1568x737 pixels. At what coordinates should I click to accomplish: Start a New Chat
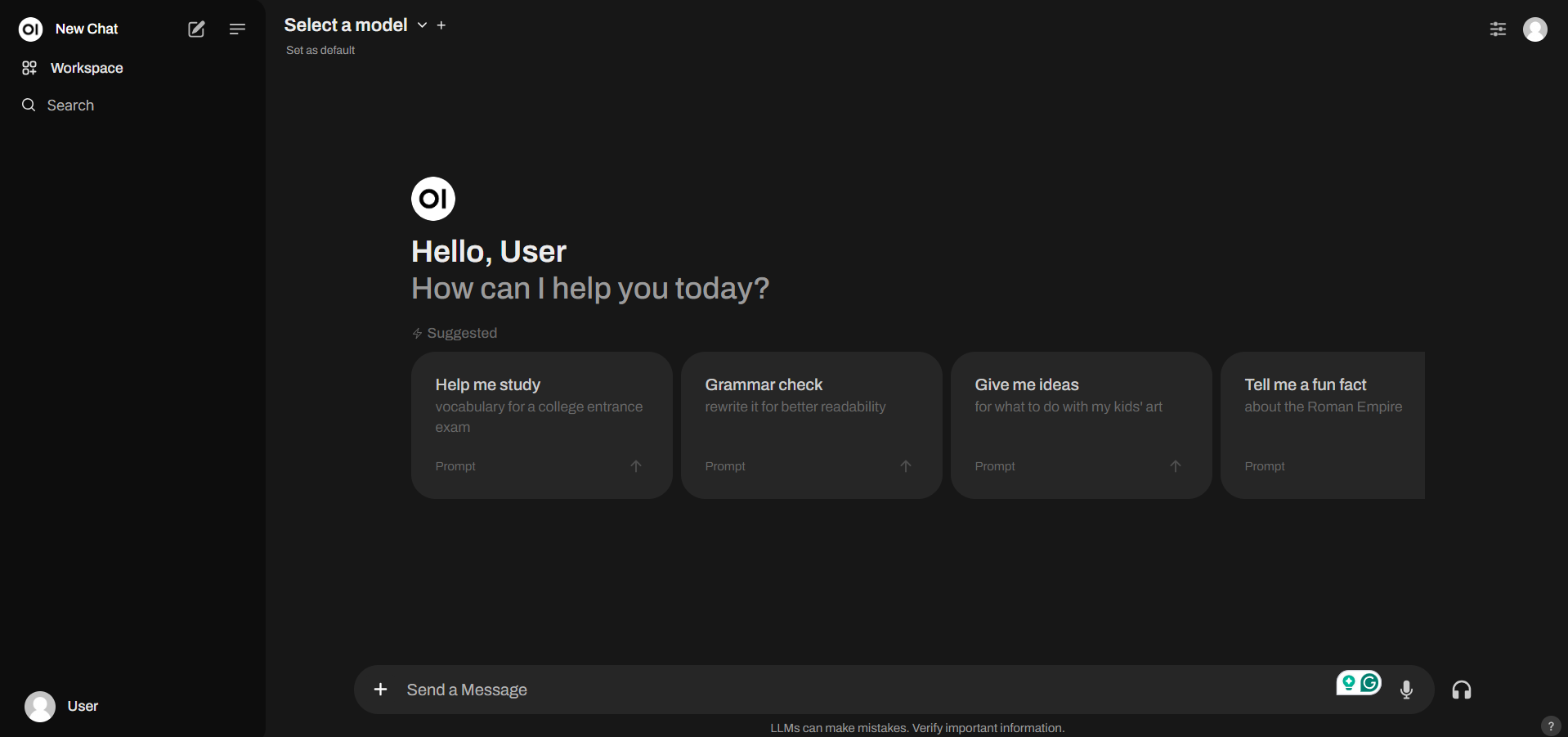pos(87,29)
